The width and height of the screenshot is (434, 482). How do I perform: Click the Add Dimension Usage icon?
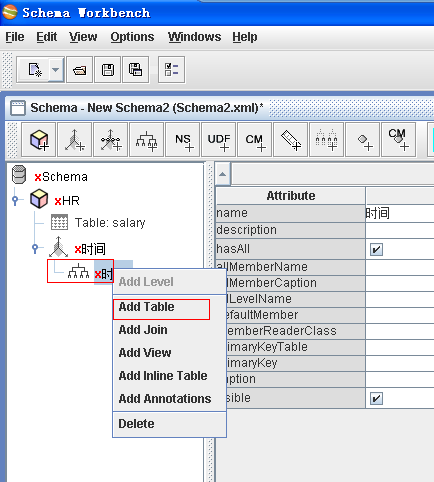coord(111,140)
